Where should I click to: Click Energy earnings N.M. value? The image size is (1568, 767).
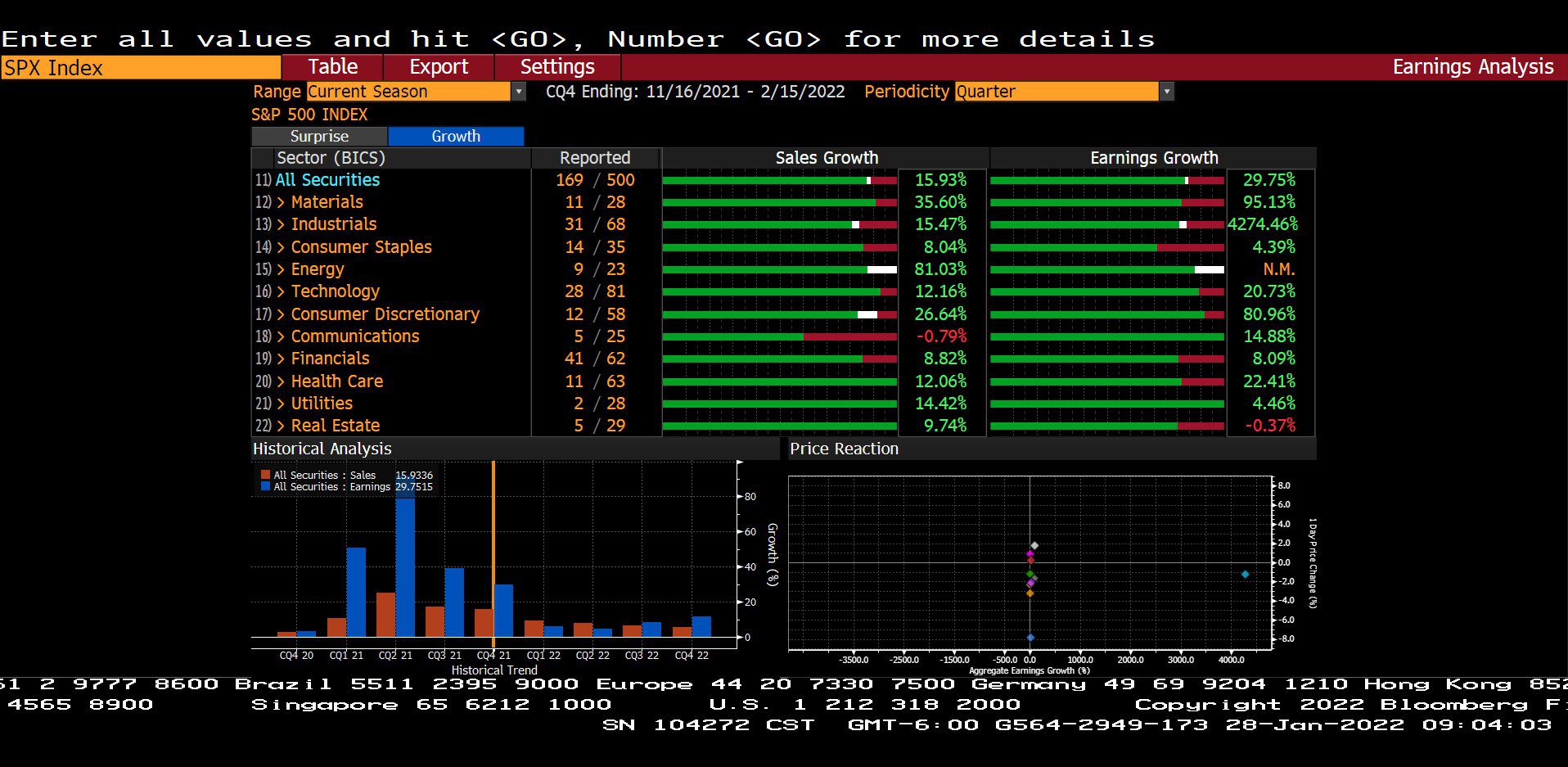click(x=1278, y=269)
